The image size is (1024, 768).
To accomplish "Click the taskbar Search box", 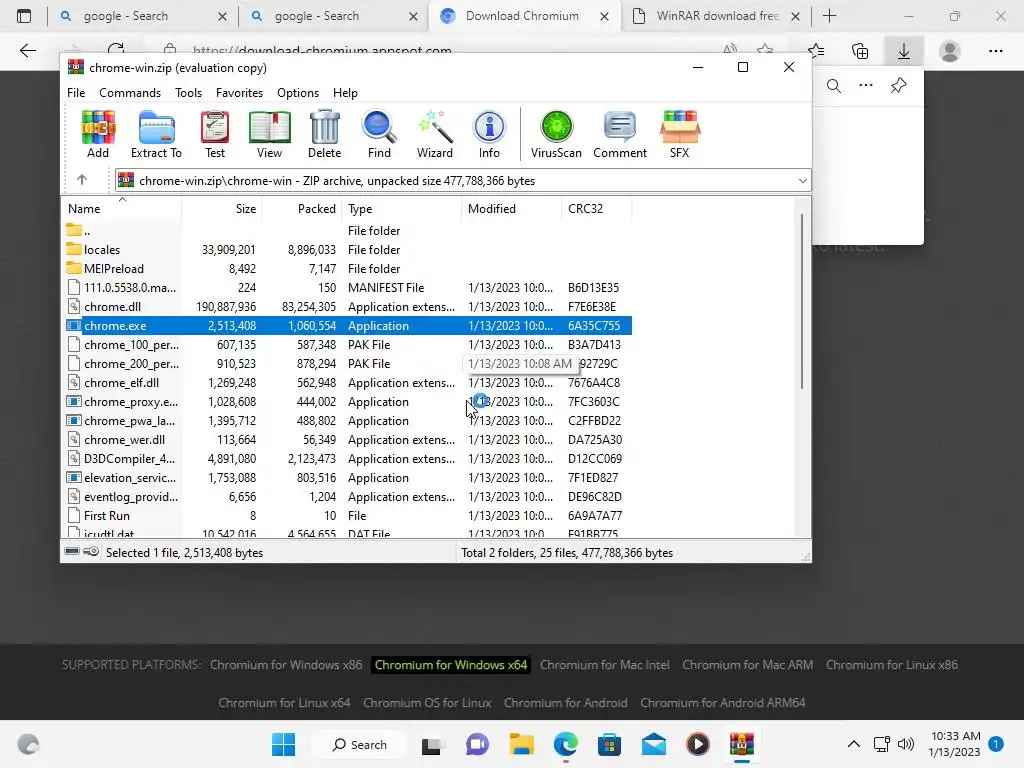I will pyautogui.click(x=359, y=744).
